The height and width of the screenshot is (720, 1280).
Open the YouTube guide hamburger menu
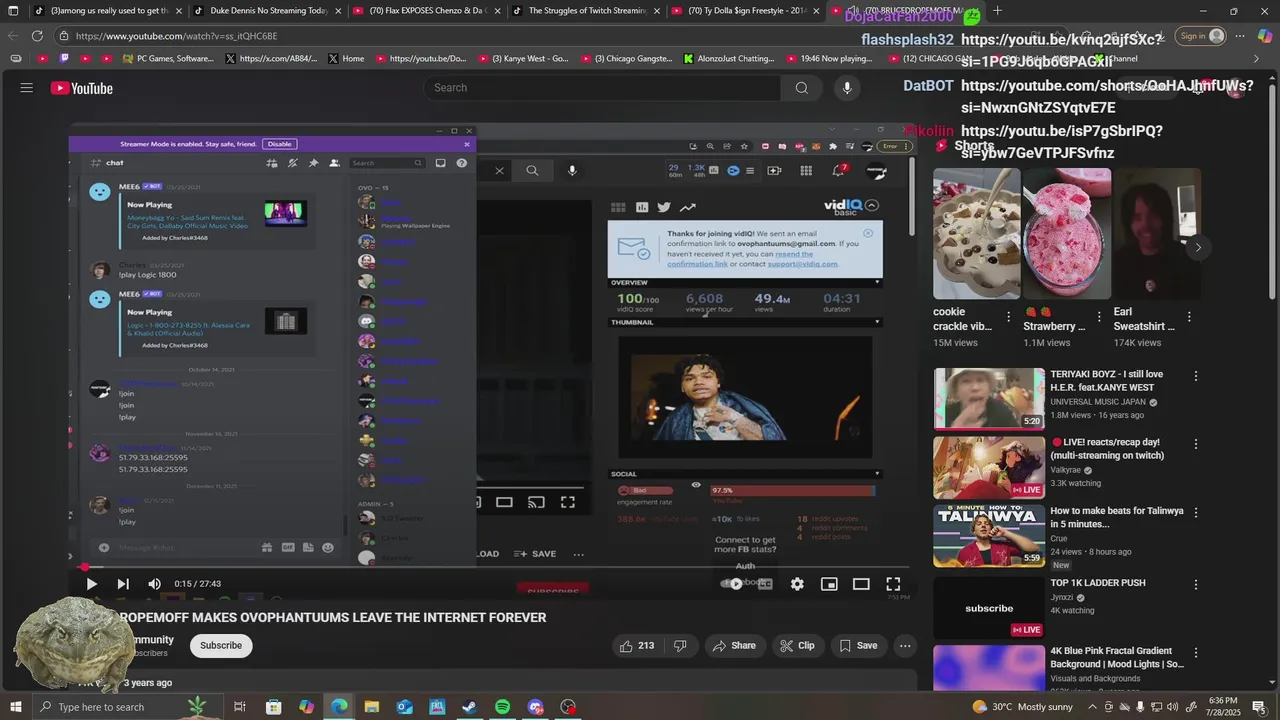pyautogui.click(x=26, y=88)
